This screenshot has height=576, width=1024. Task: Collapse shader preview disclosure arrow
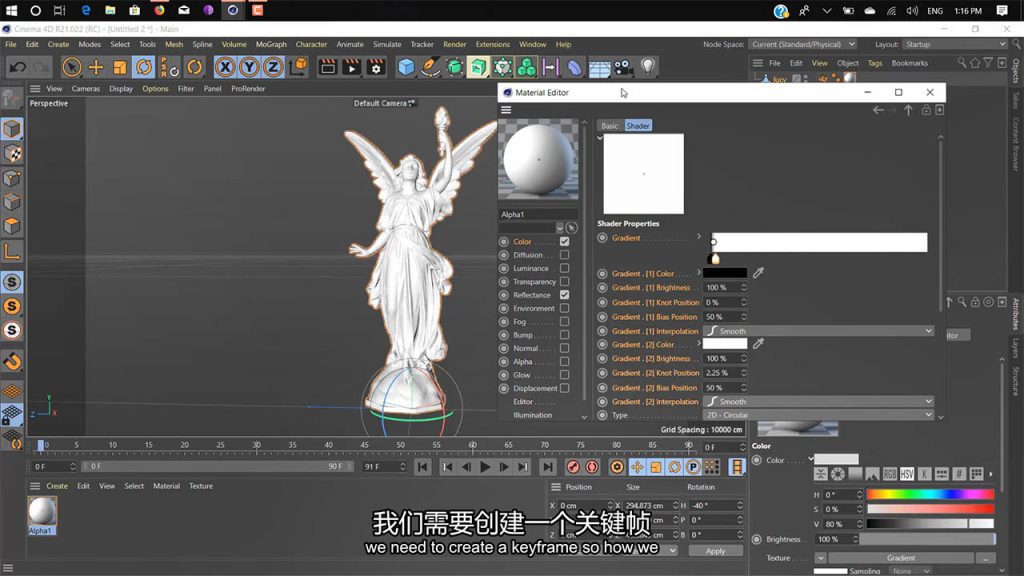point(600,138)
